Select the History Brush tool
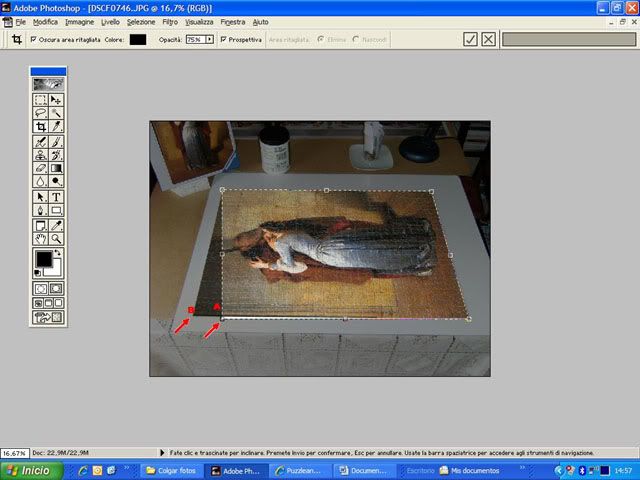640x480 pixels. (x=56, y=155)
